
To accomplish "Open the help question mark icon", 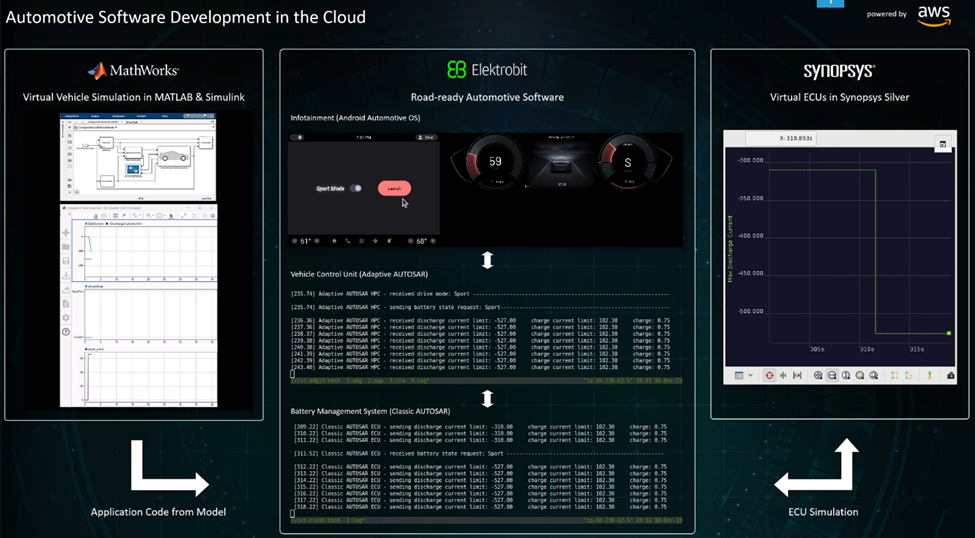I will tap(66, 332).
